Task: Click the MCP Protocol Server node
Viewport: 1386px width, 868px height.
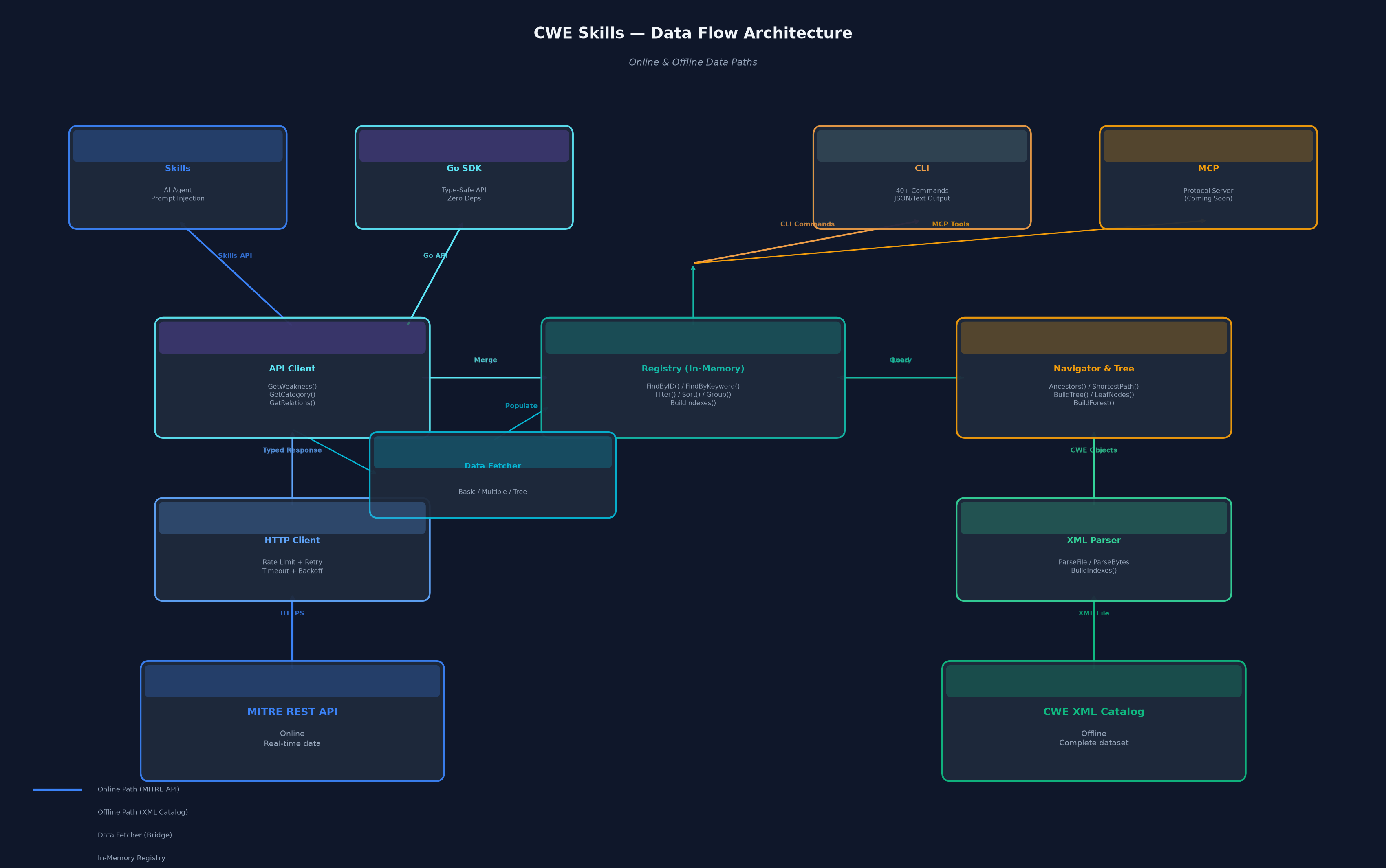Action: tap(1208, 178)
